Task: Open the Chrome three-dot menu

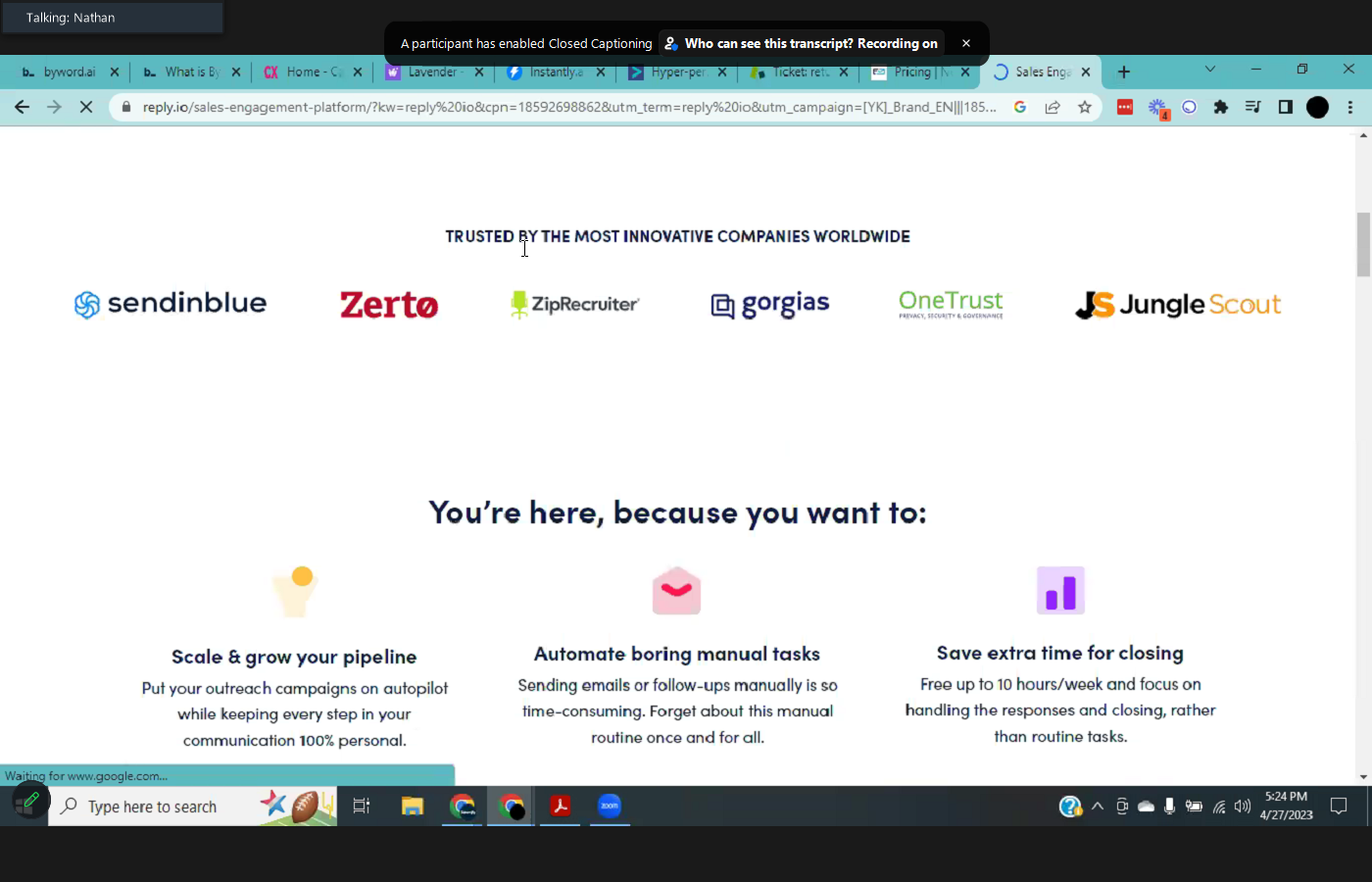Action: [1350, 107]
